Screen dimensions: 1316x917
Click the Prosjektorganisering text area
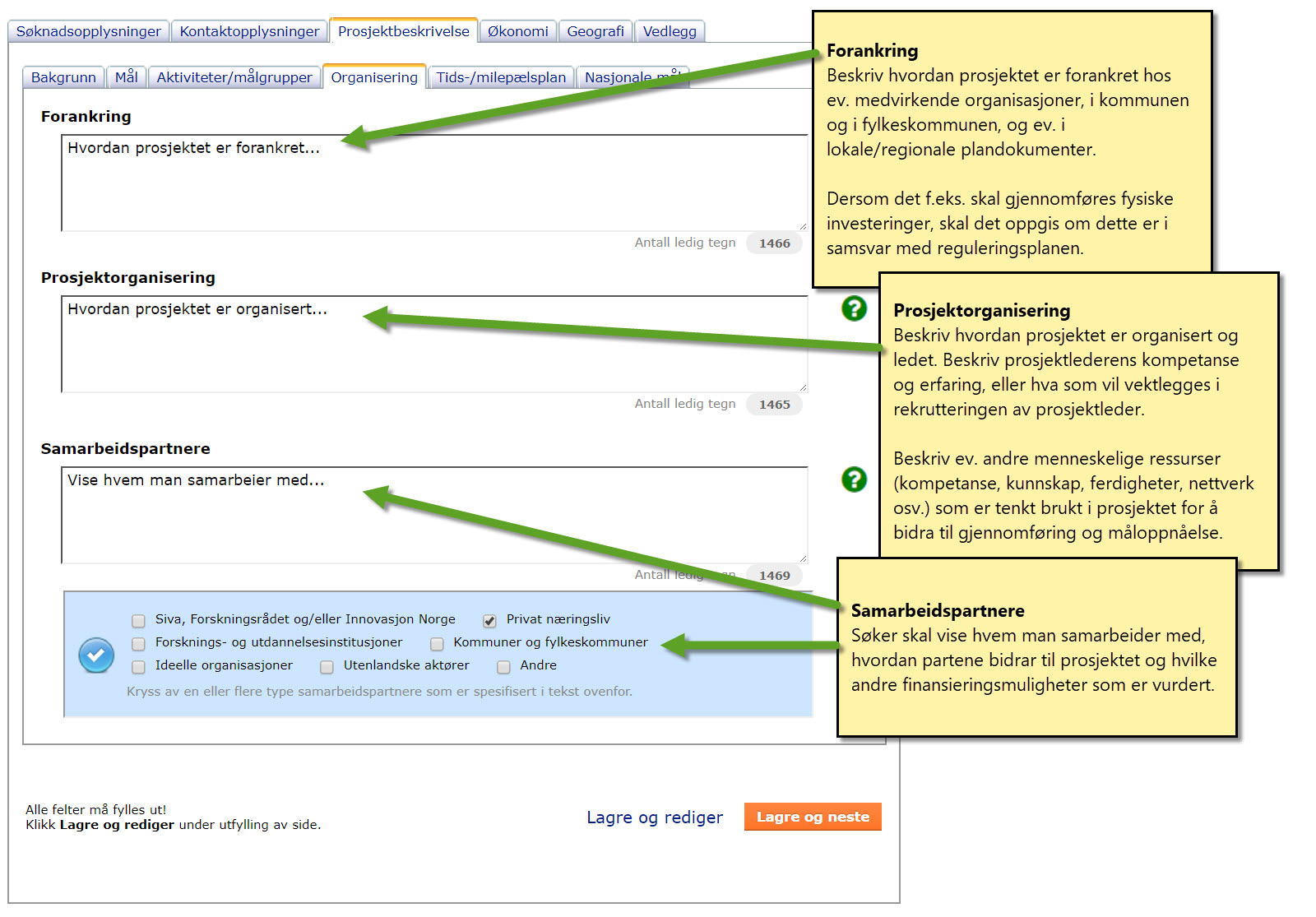(x=434, y=344)
